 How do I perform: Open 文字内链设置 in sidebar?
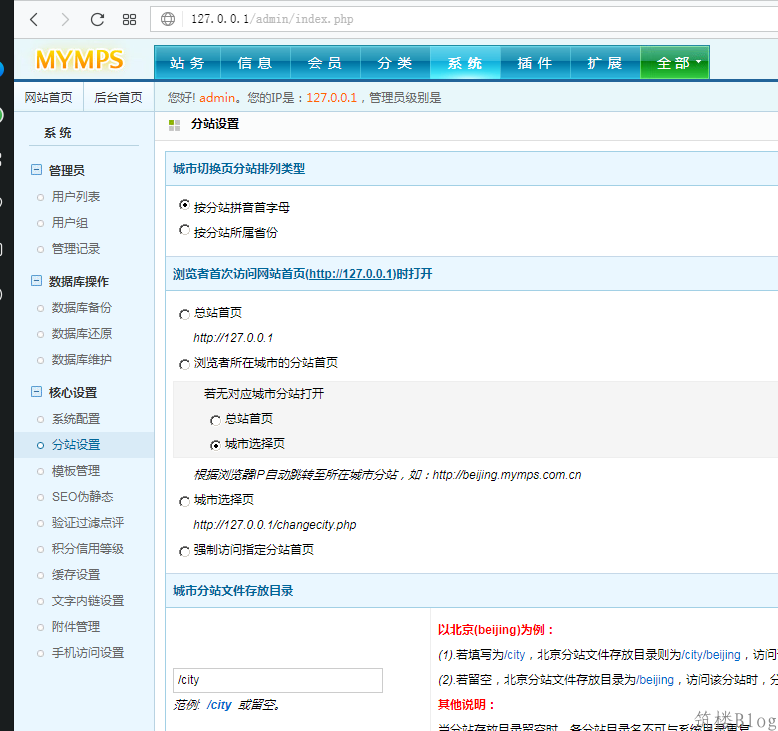click(x=88, y=600)
